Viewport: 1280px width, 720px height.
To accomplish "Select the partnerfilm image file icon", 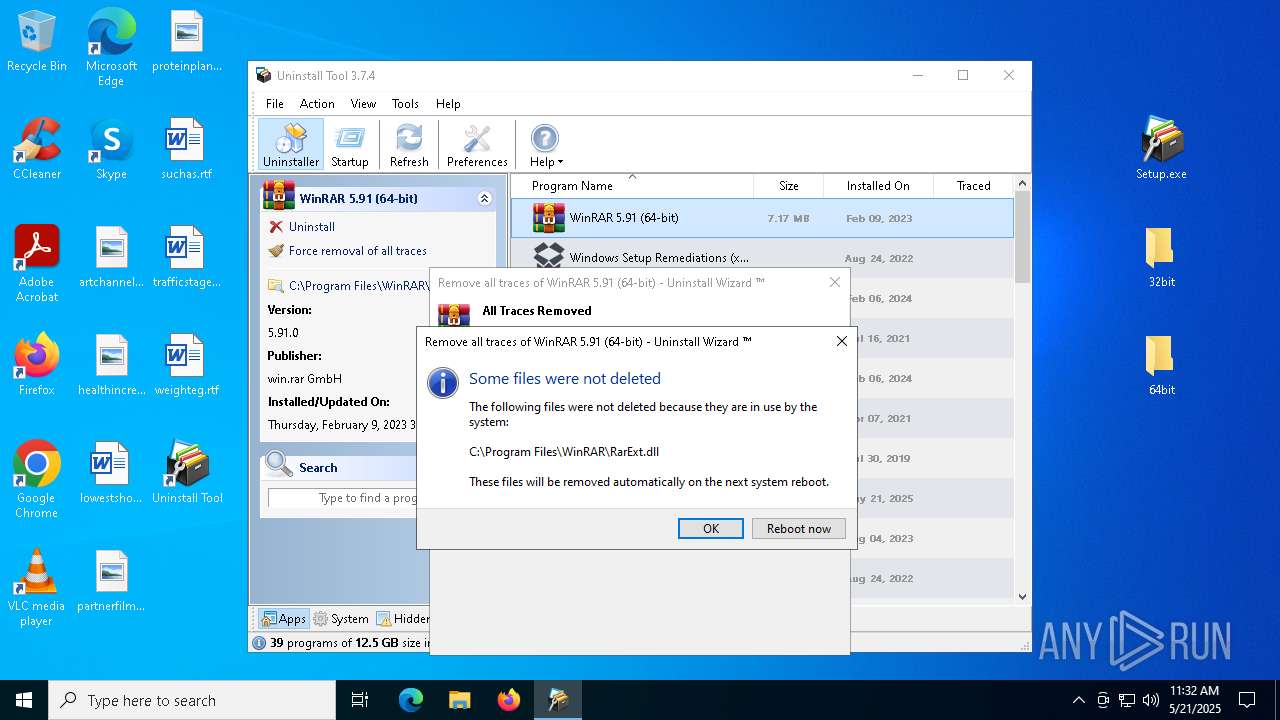I will (111, 581).
